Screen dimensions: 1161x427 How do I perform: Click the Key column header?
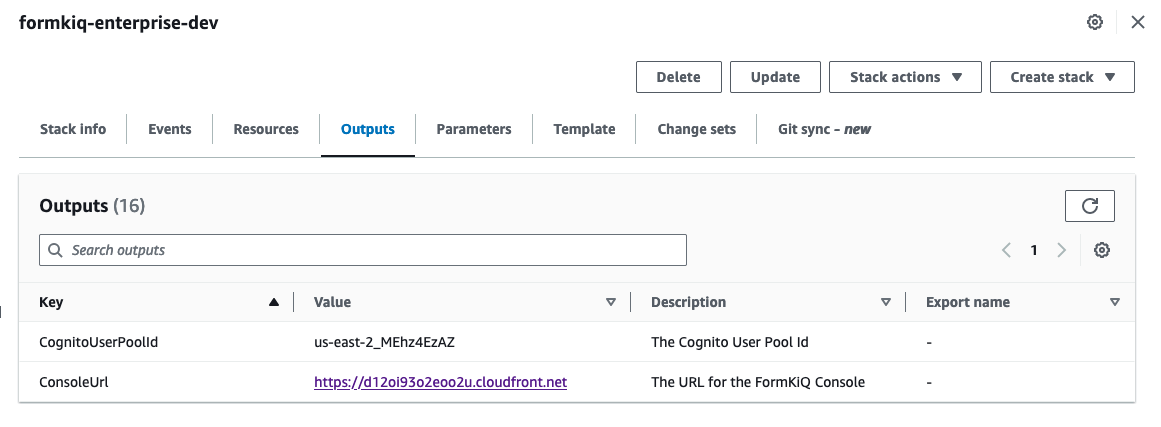click(51, 302)
